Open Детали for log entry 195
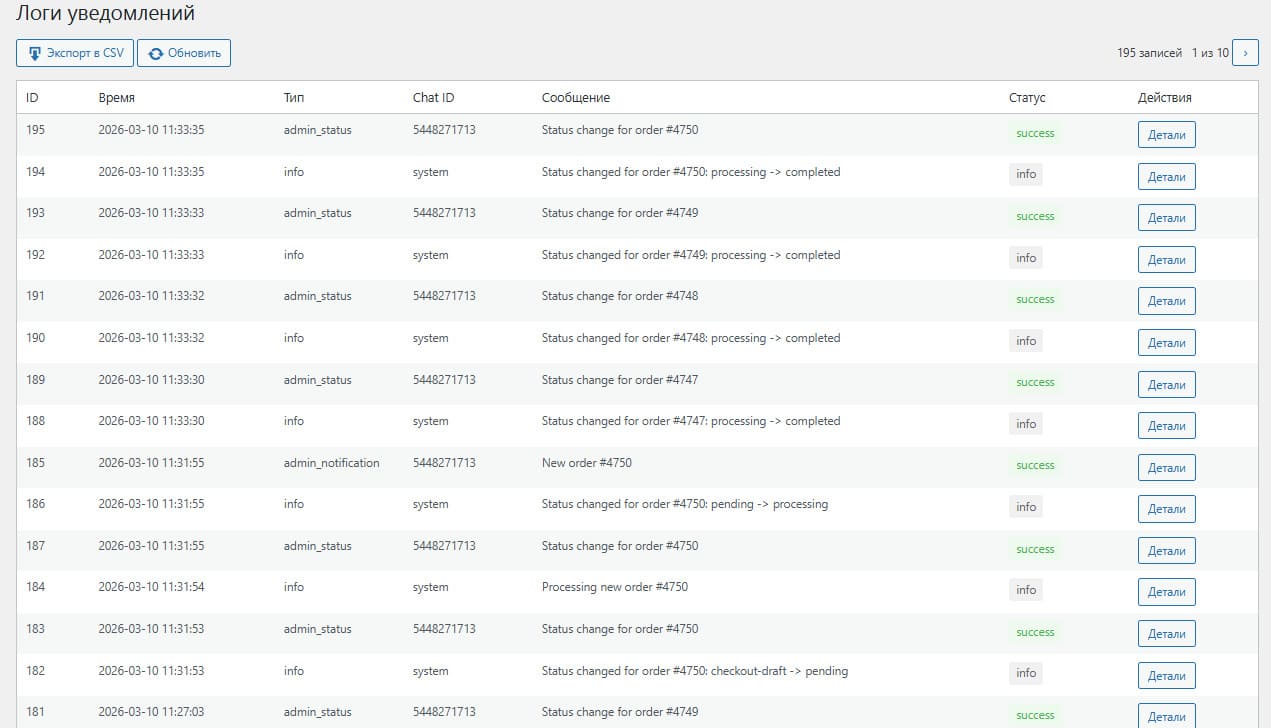Image resolution: width=1271 pixels, height=728 pixels. point(1166,135)
